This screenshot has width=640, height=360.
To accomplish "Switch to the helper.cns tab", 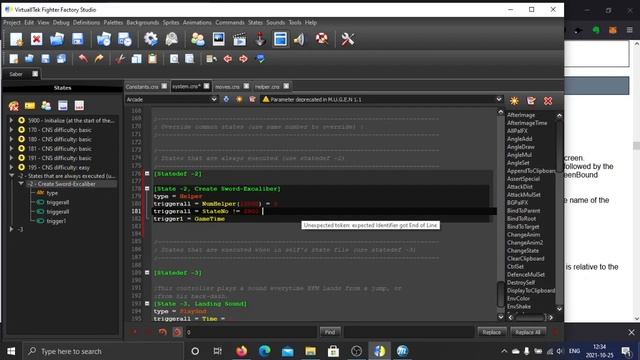I will [267, 87].
